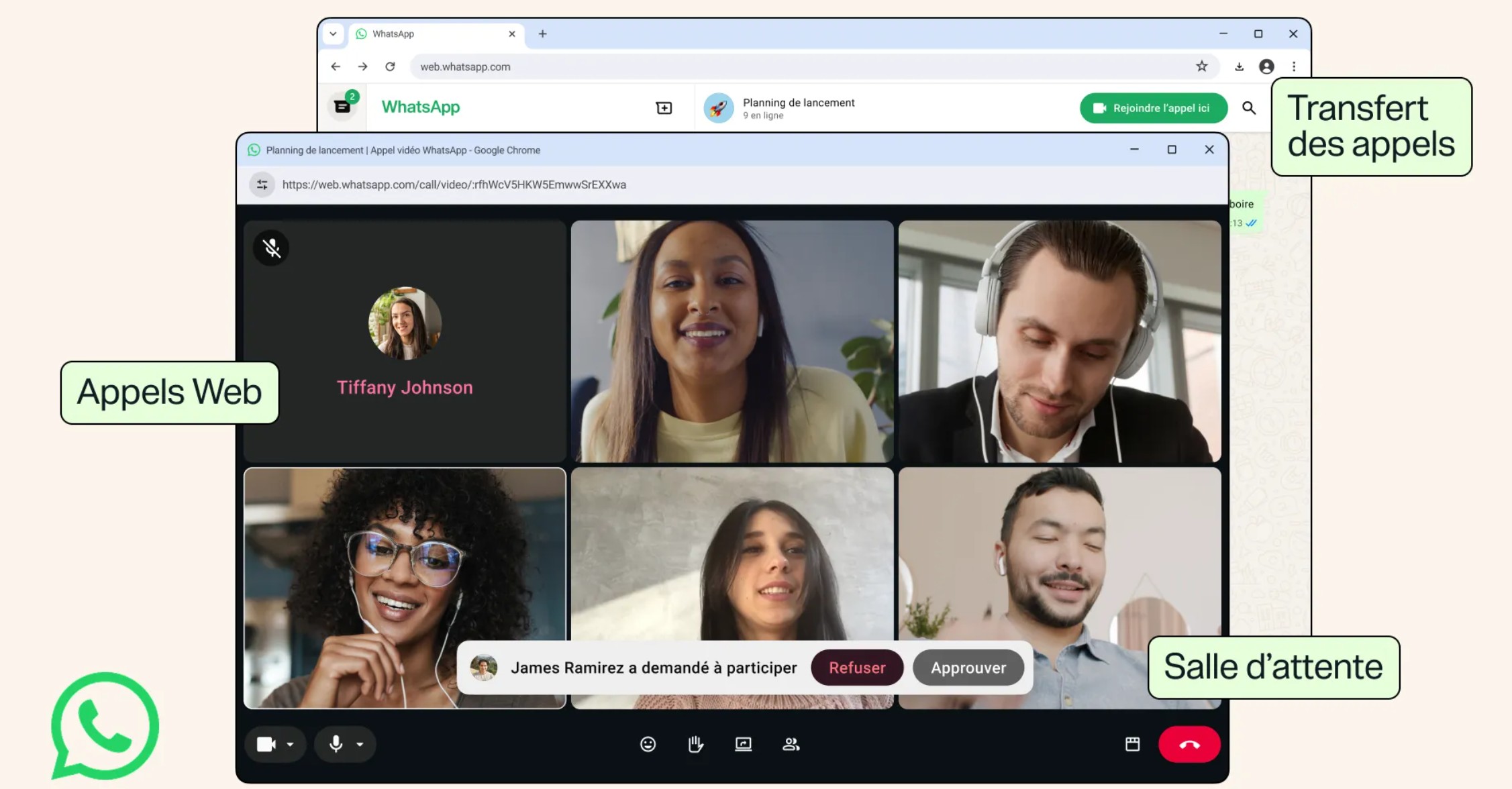Search in the Planning de lancement chat
This screenshot has height=789, width=1512.
[1249, 108]
